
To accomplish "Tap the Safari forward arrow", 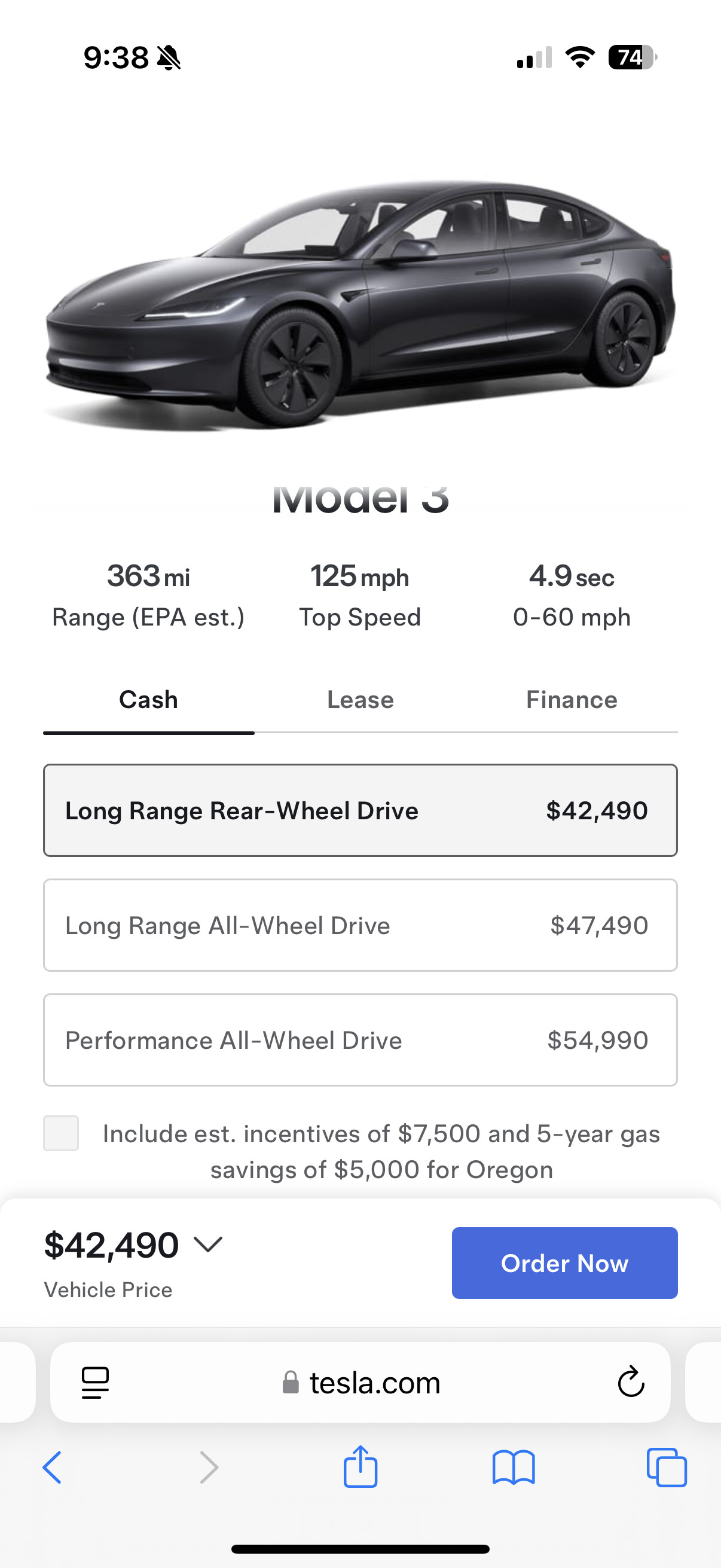I will (x=209, y=1468).
